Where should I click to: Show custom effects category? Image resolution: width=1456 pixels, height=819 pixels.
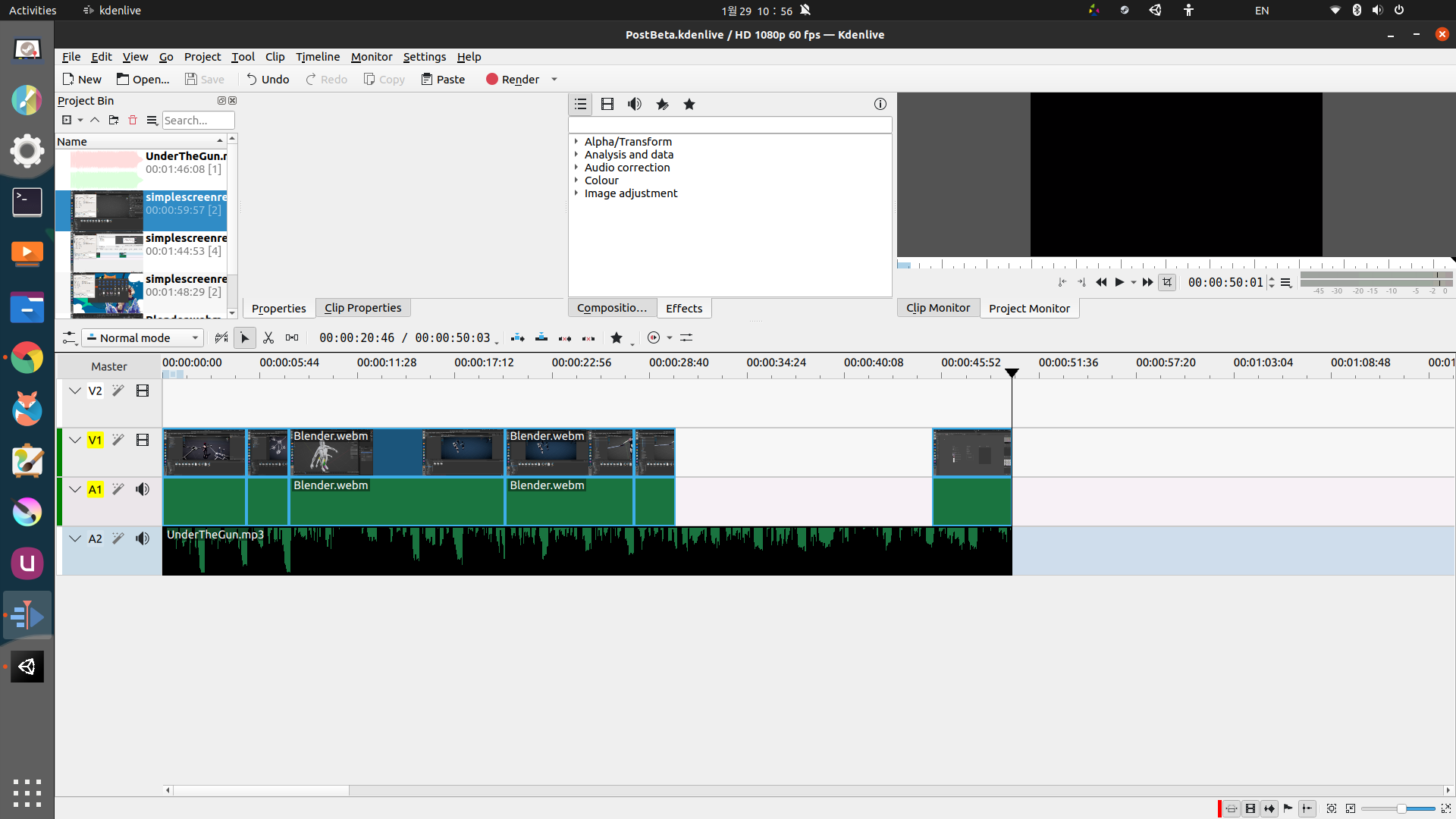662,104
